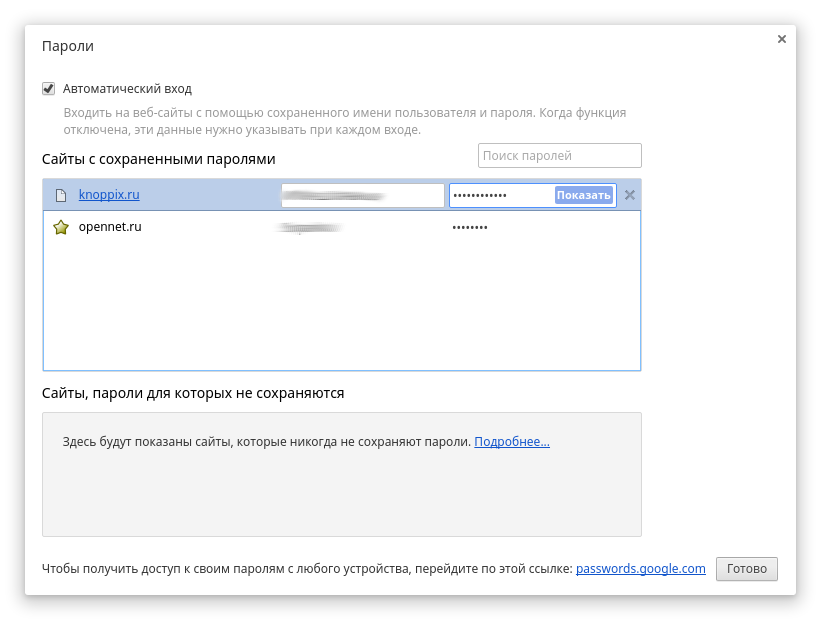Select the opennet.ru row by its name
This screenshot has height=621, width=824.
pos(110,227)
